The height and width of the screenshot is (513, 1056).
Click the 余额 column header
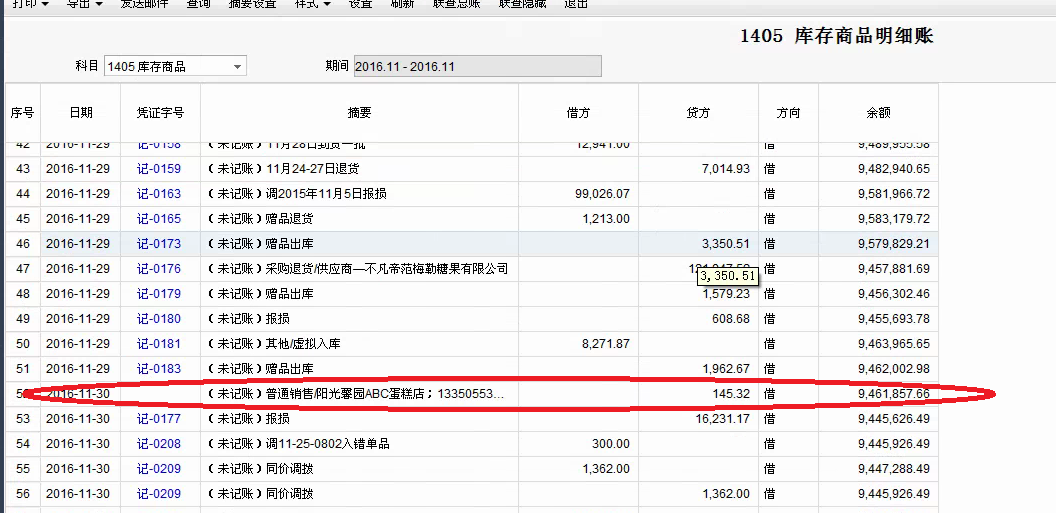(878, 113)
